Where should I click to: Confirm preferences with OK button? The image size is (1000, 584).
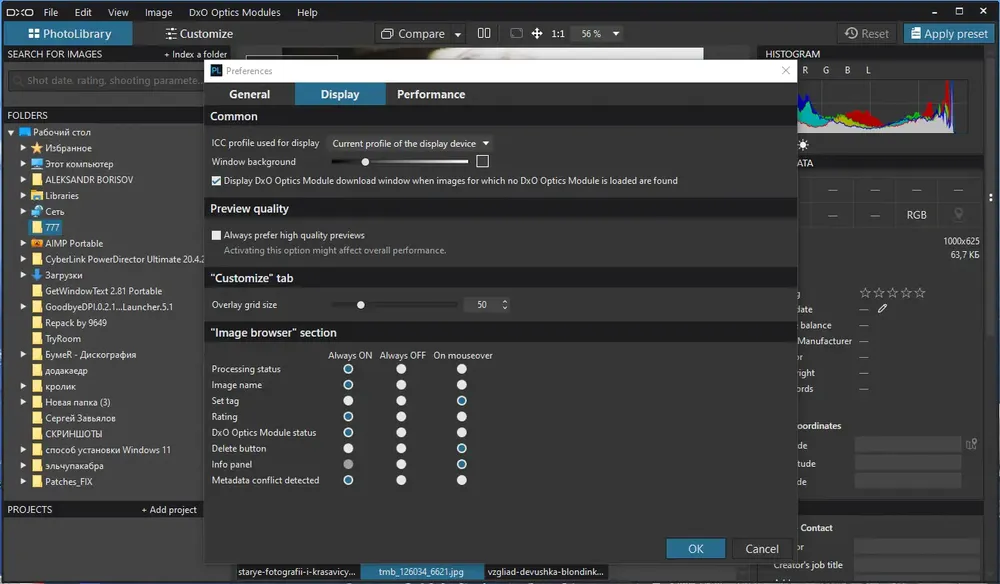pyautogui.click(x=696, y=548)
